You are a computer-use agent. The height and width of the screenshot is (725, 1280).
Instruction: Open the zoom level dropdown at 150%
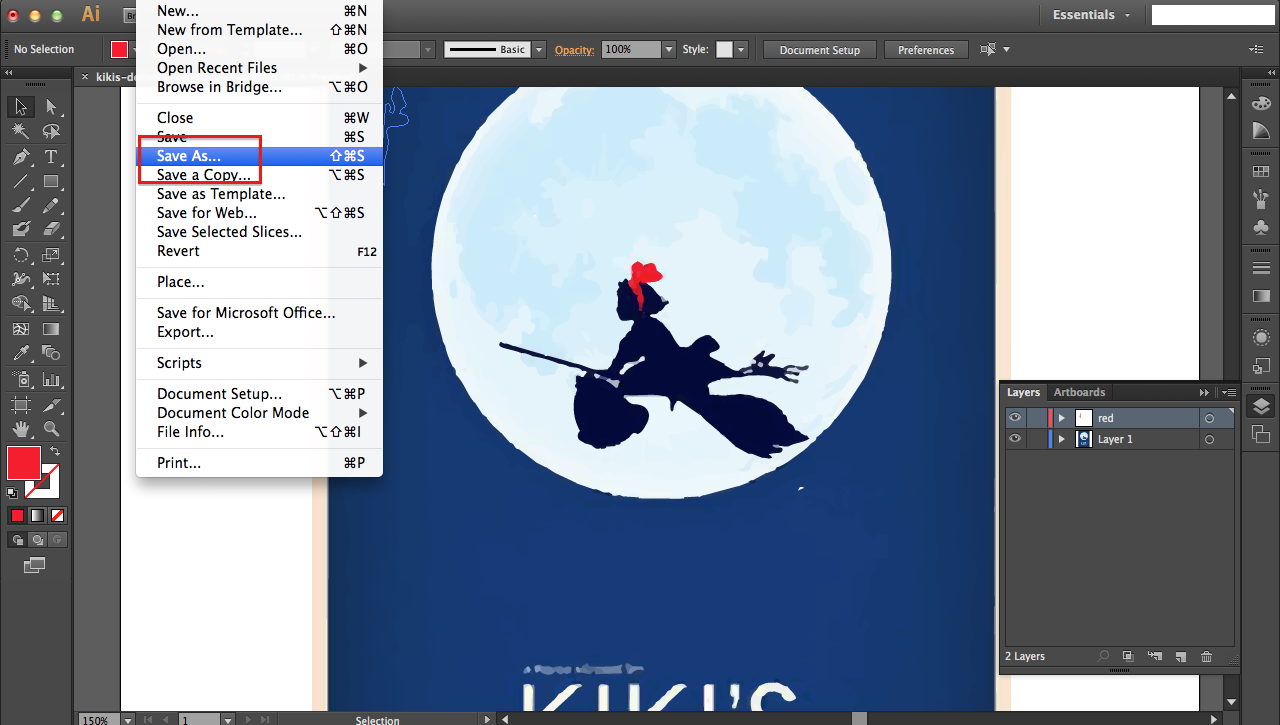[x=127, y=719]
